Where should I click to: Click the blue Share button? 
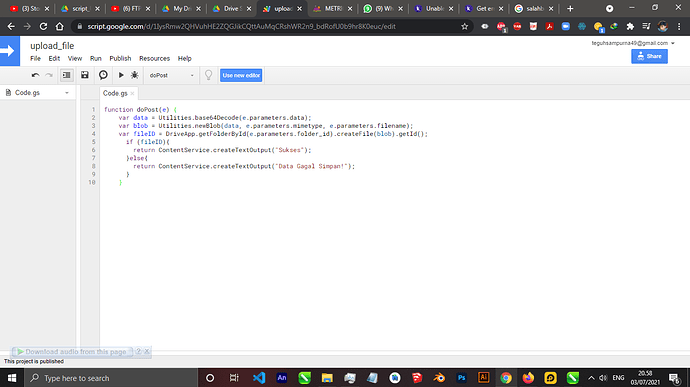pyautogui.click(x=649, y=56)
